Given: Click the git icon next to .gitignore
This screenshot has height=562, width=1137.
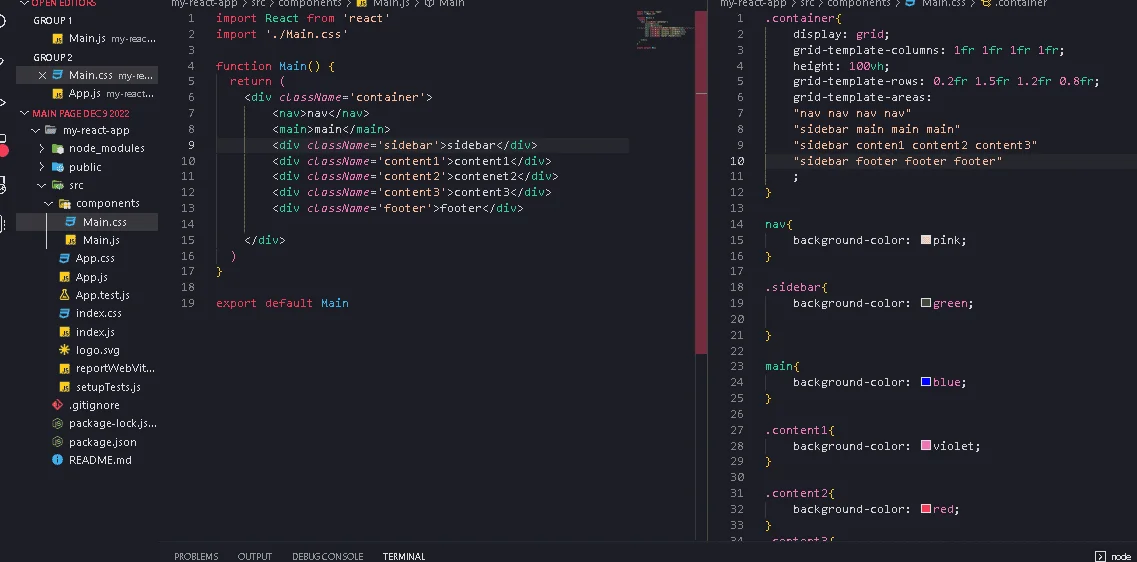Looking at the screenshot, I should pyautogui.click(x=57, y=405).
